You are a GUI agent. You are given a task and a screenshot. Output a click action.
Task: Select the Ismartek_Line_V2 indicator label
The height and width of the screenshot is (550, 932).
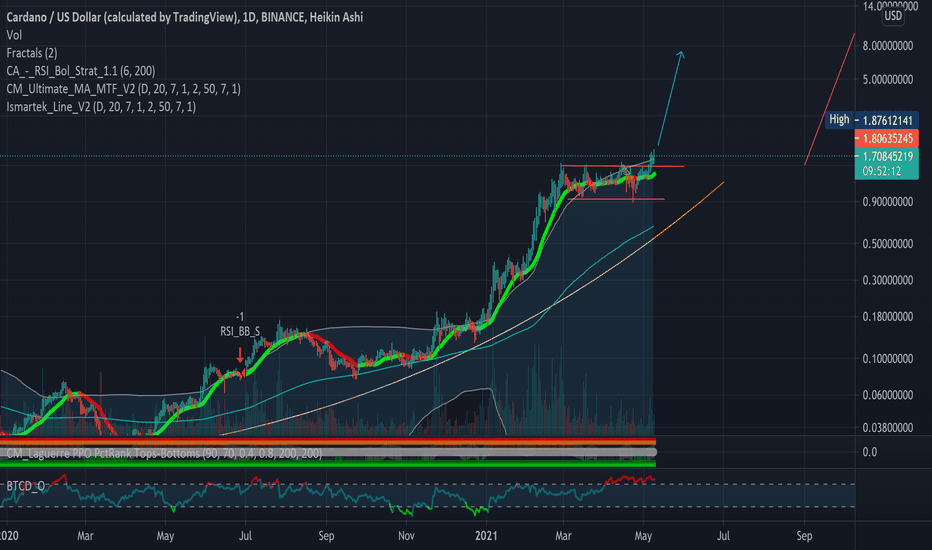pos(100,106)
